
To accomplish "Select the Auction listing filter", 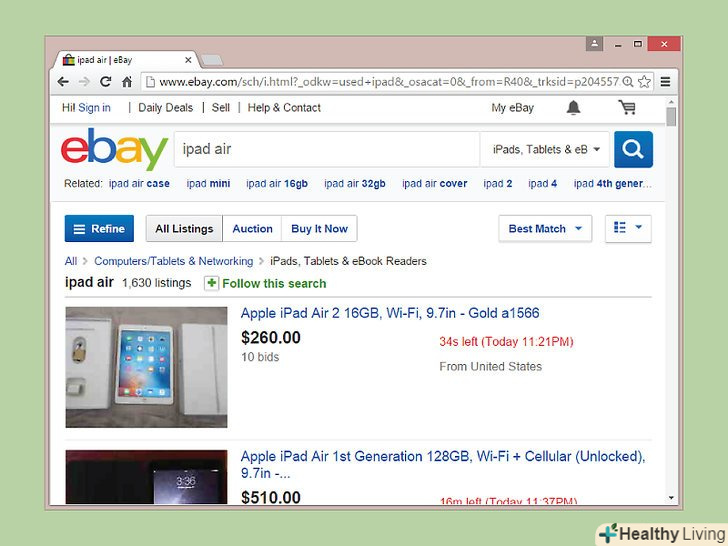I will (x=252, y=228).
